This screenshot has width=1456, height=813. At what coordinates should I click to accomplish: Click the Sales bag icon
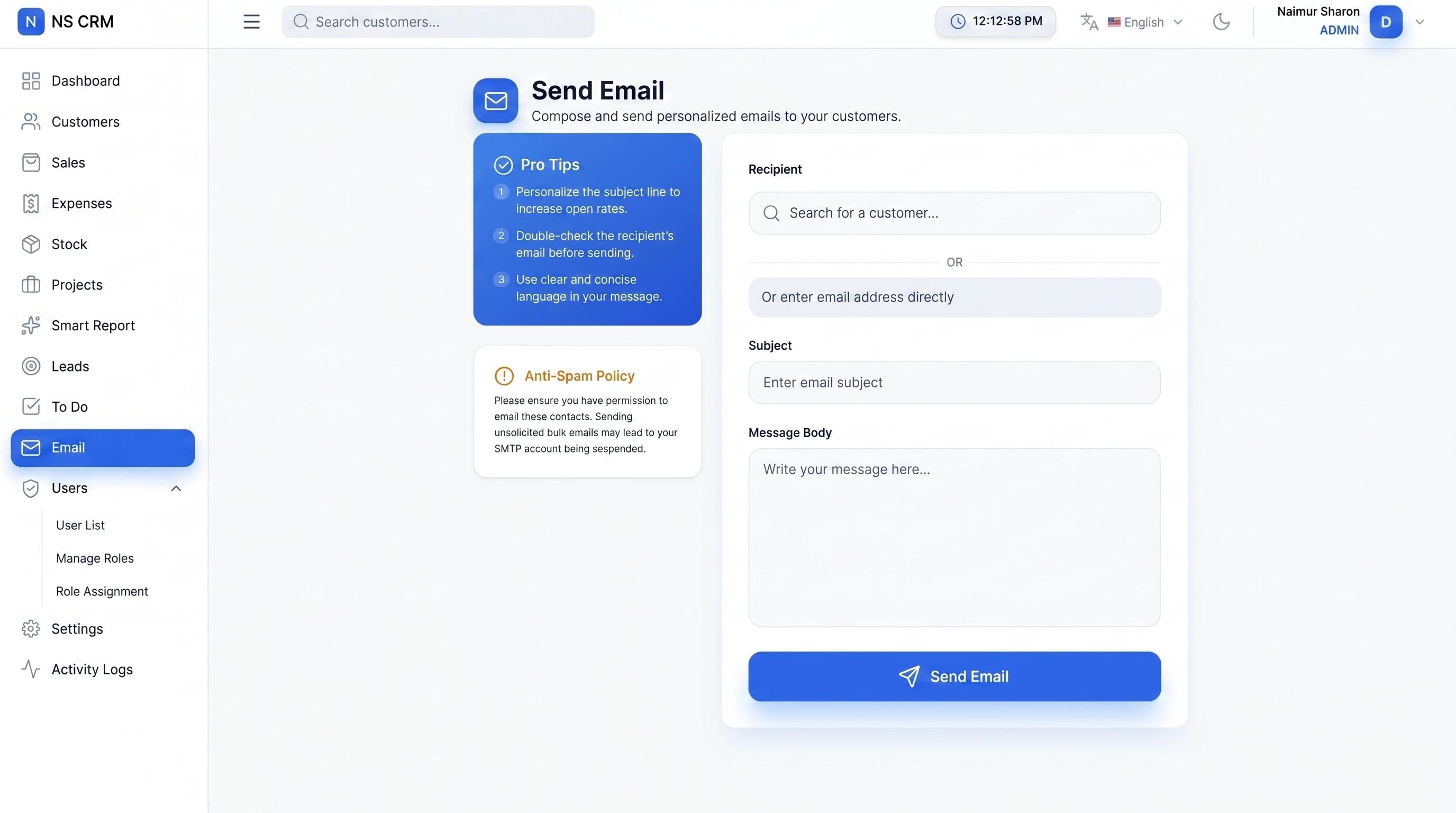click(x=31, y=162)
